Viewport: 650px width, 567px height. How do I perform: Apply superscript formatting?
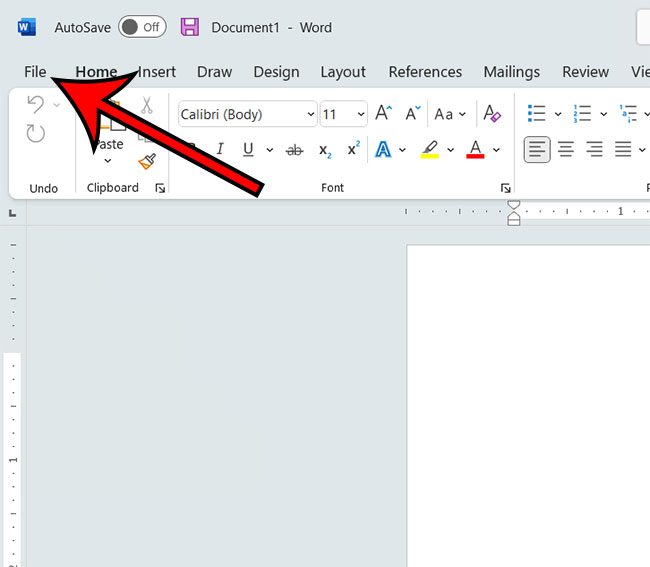click(x=353, y=150)
